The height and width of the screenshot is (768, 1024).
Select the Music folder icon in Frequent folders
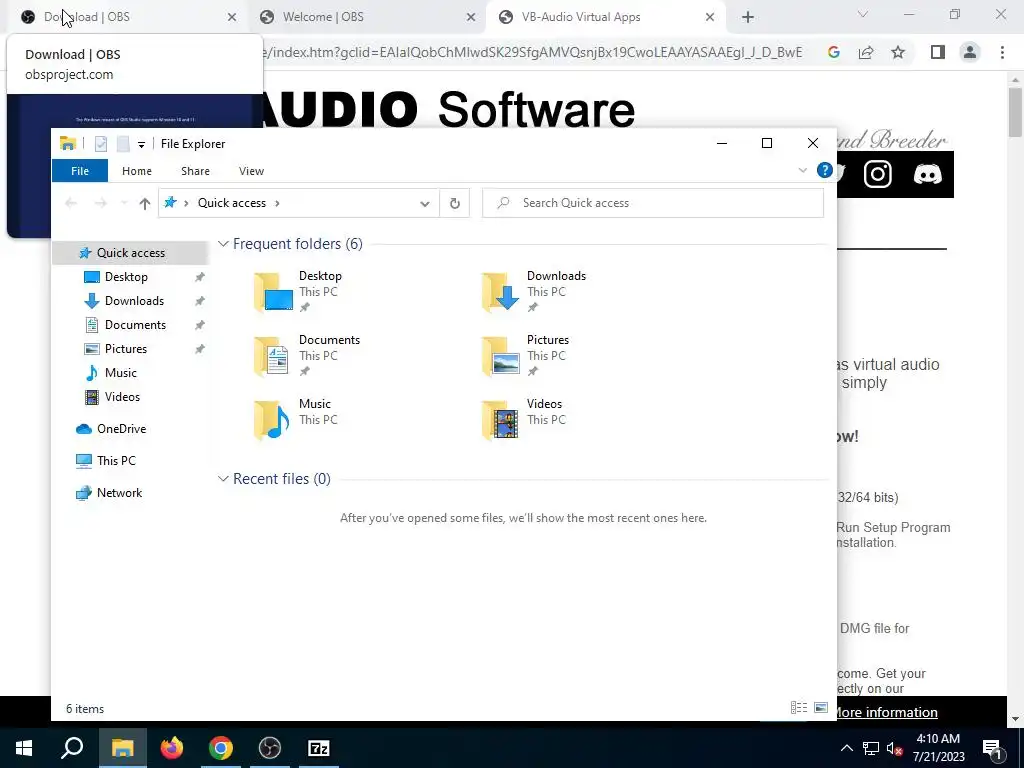point(272,420)
